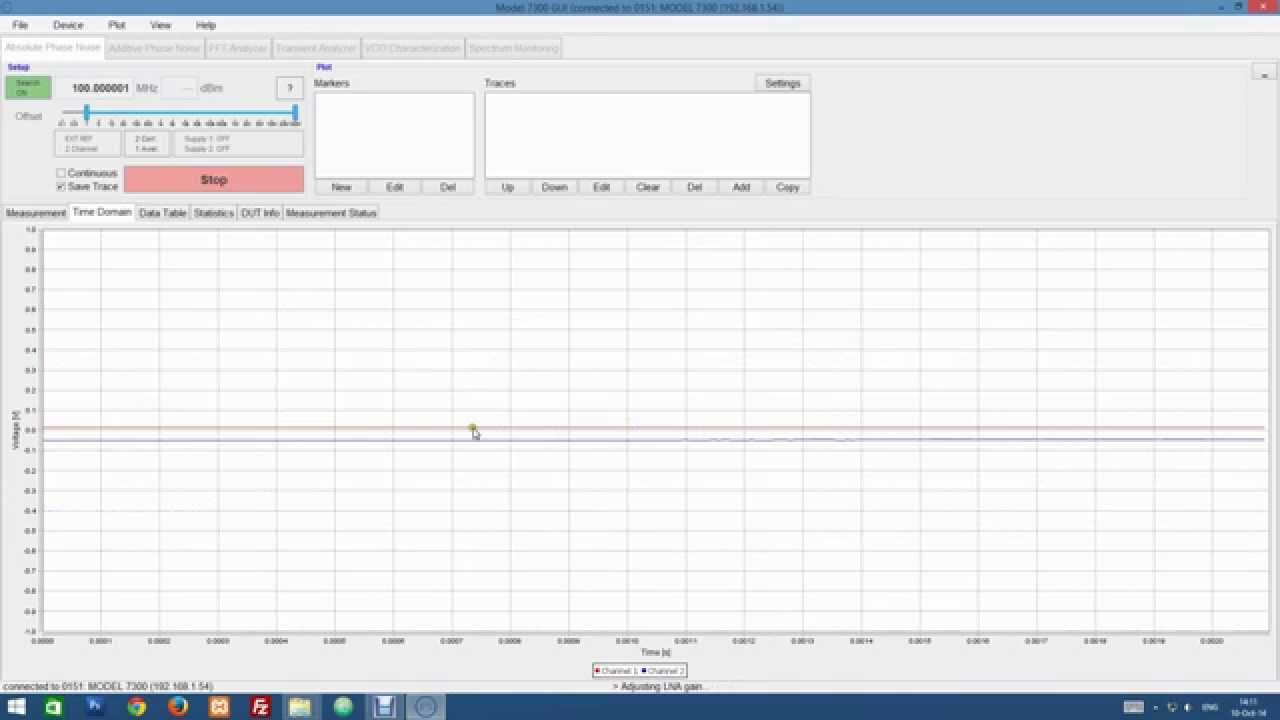Select the Time Domain tab
The height and width of the screenshot is (720, 1280).
pyautogui.click(x=102, y=212)
